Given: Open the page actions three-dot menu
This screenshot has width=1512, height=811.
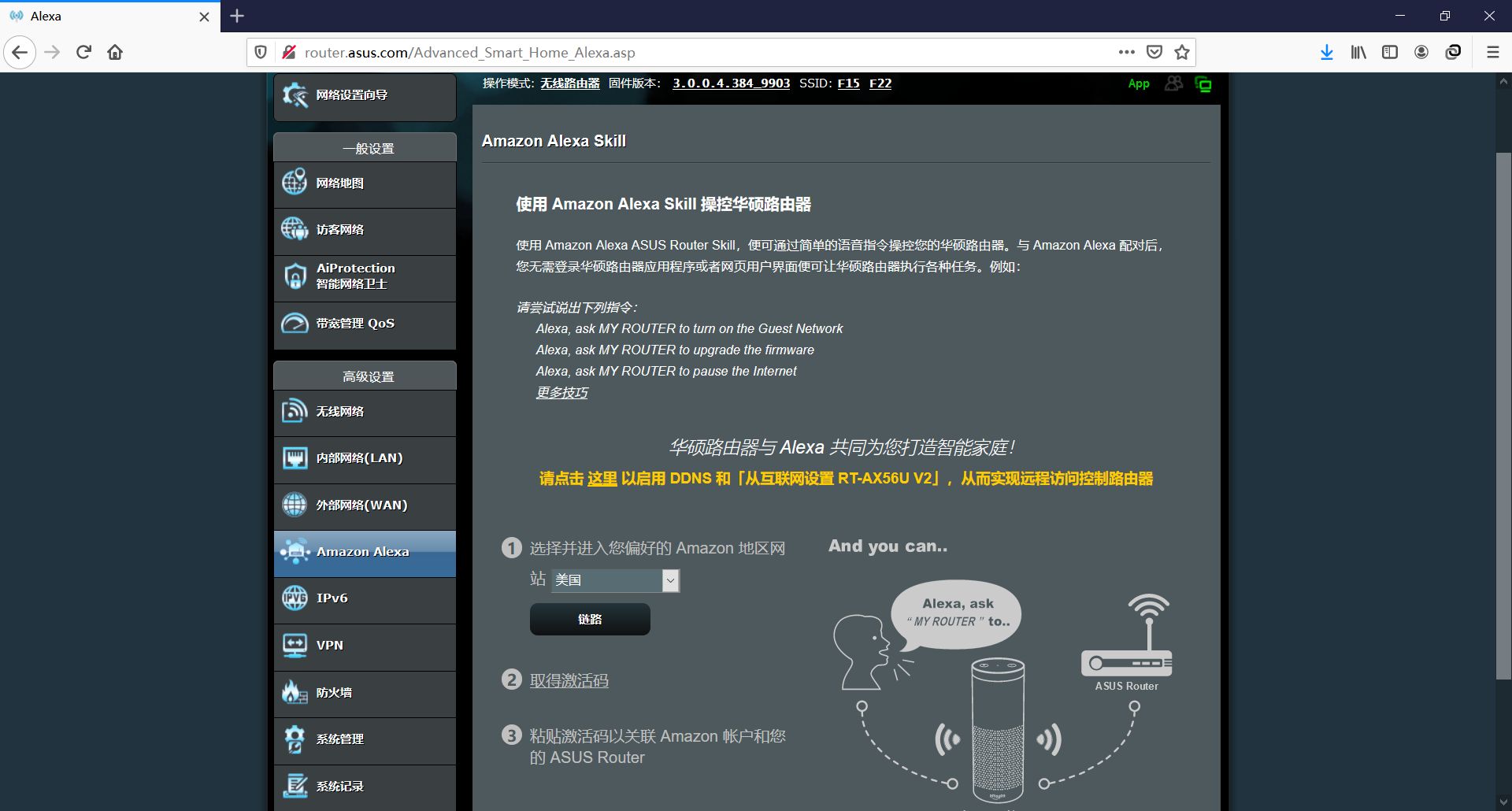Looking at the screenshot, I should pyautogui.click(x=1127, y=52).
